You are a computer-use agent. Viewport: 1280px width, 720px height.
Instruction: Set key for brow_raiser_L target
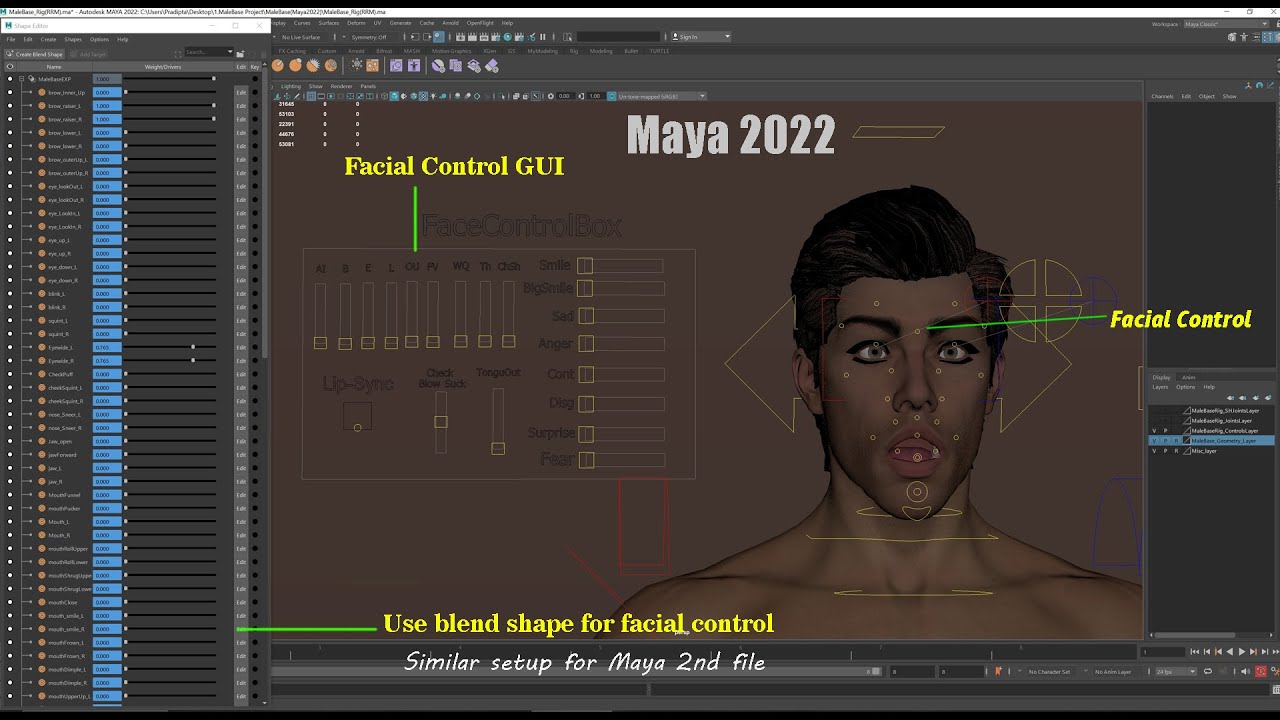255,106
